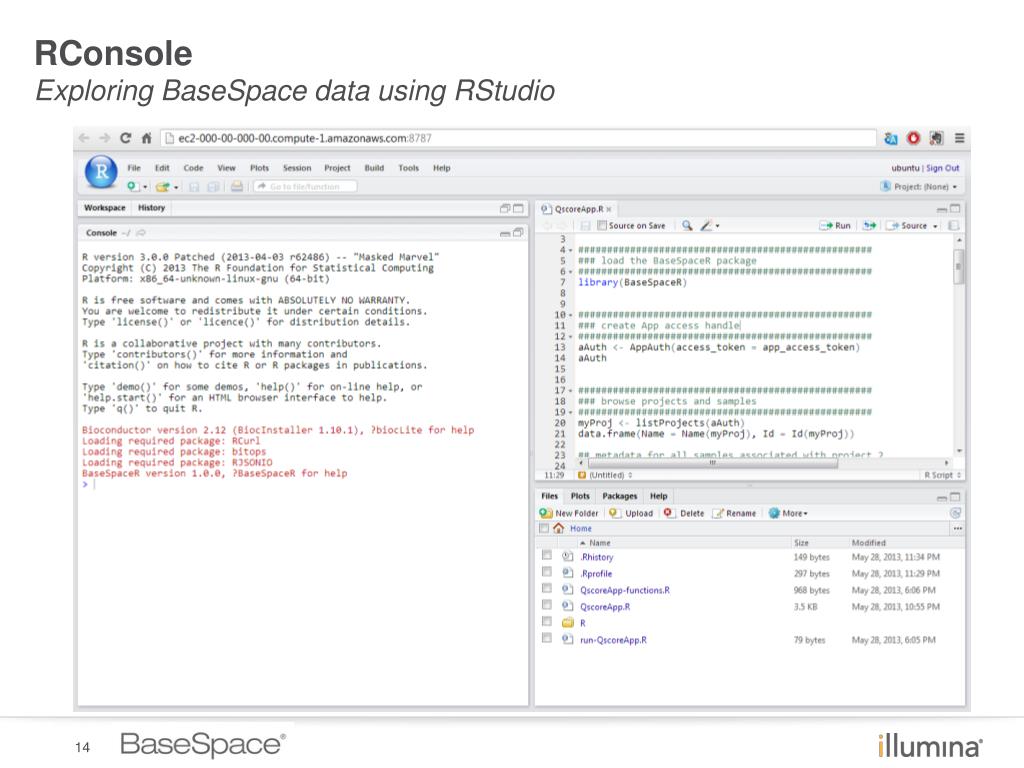Check the box for QscoreApp.R file row
Screen dimensions: 1024x768
click(547, 605)
